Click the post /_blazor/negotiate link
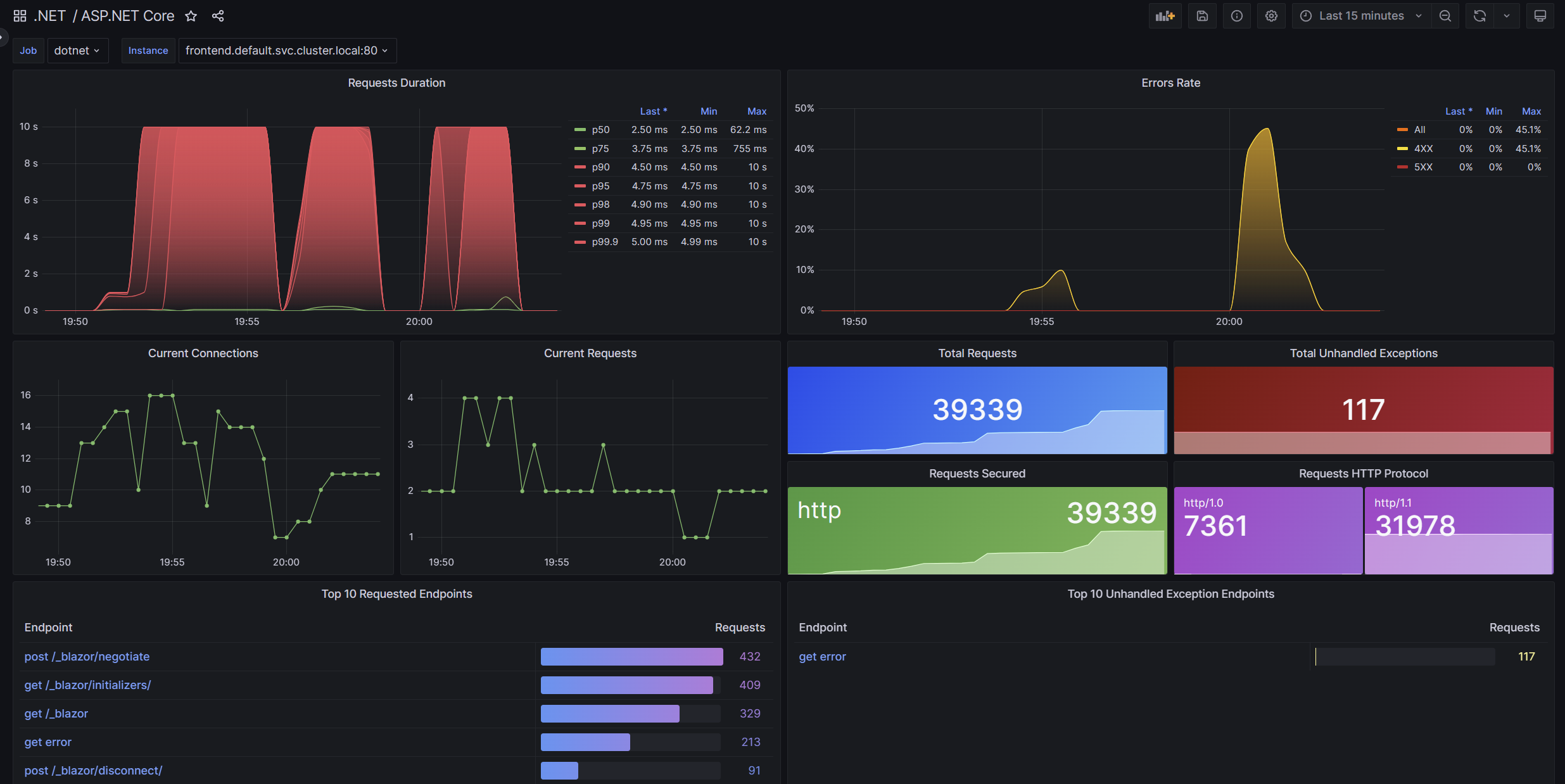Screen dimensions: 1565x784 click(86, 655)
